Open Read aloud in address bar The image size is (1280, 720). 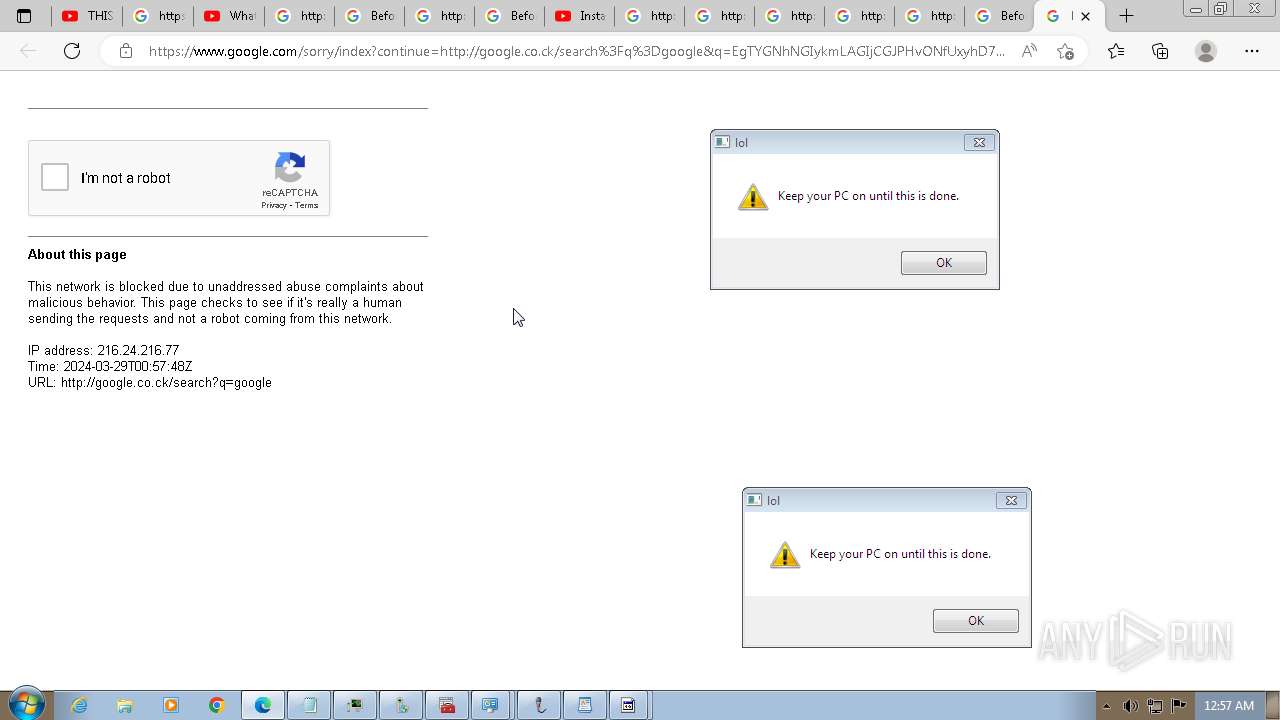click(1028, 51)
